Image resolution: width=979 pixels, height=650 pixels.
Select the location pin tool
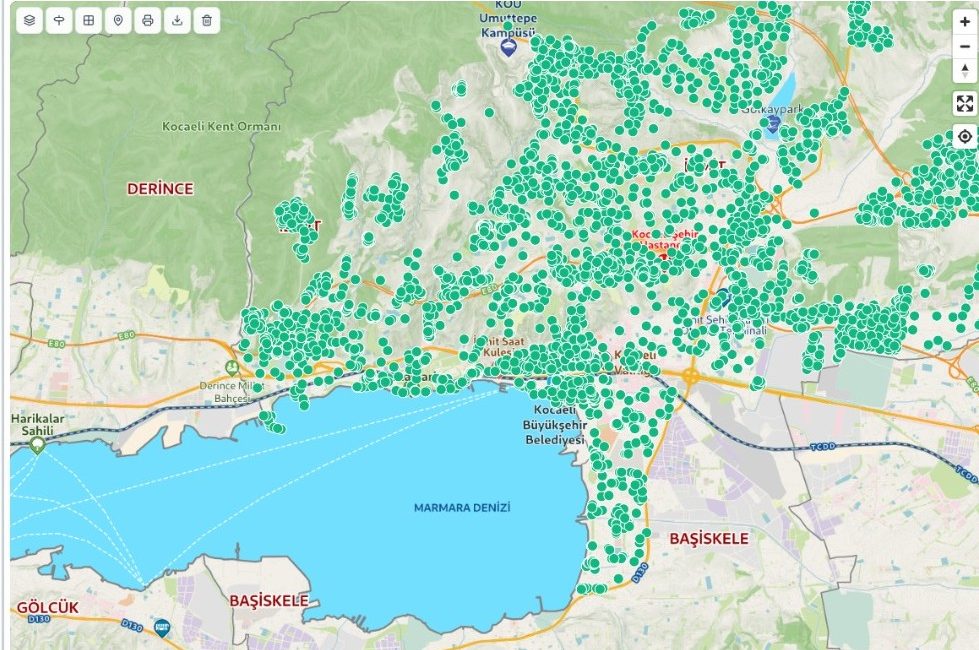(118, 20)
